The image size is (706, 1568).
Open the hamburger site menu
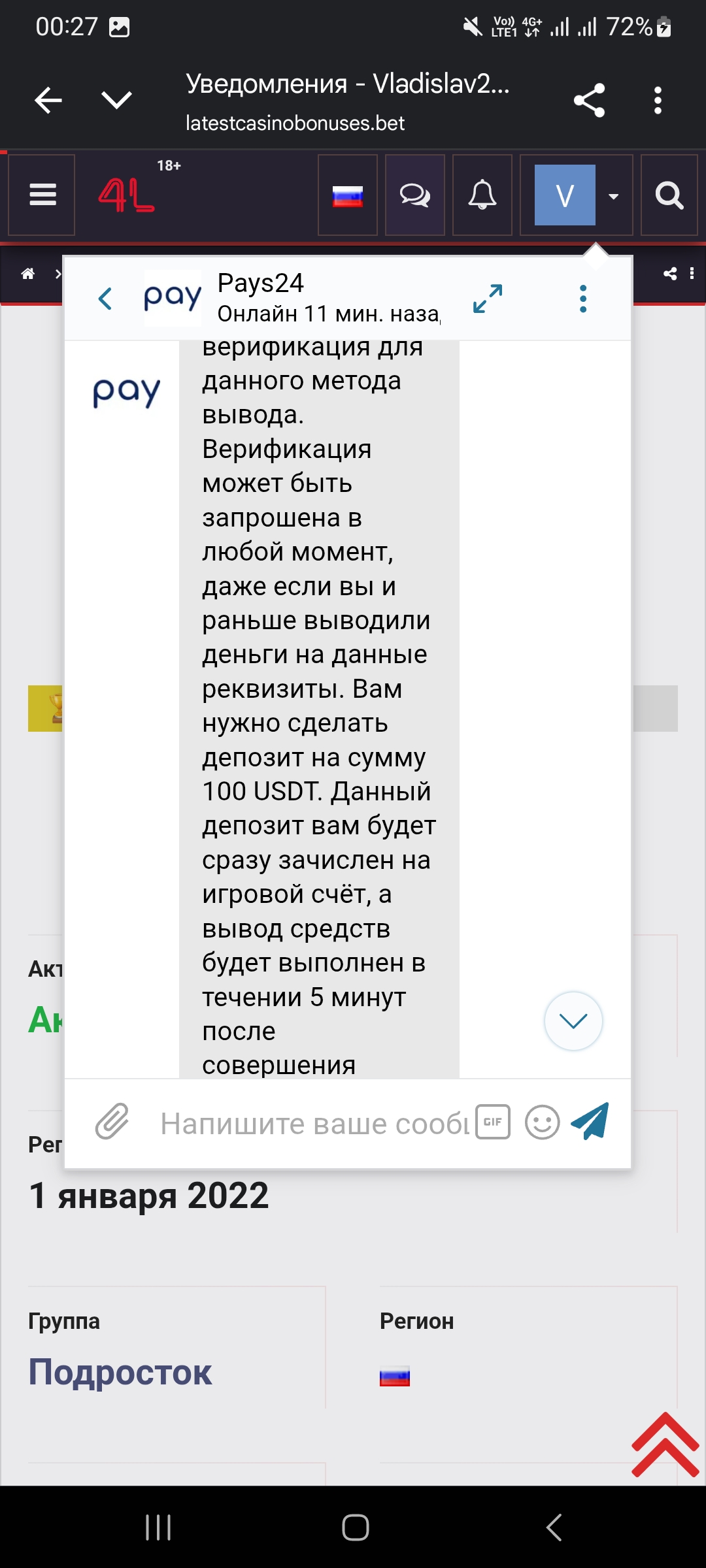[x=42, y=195]
